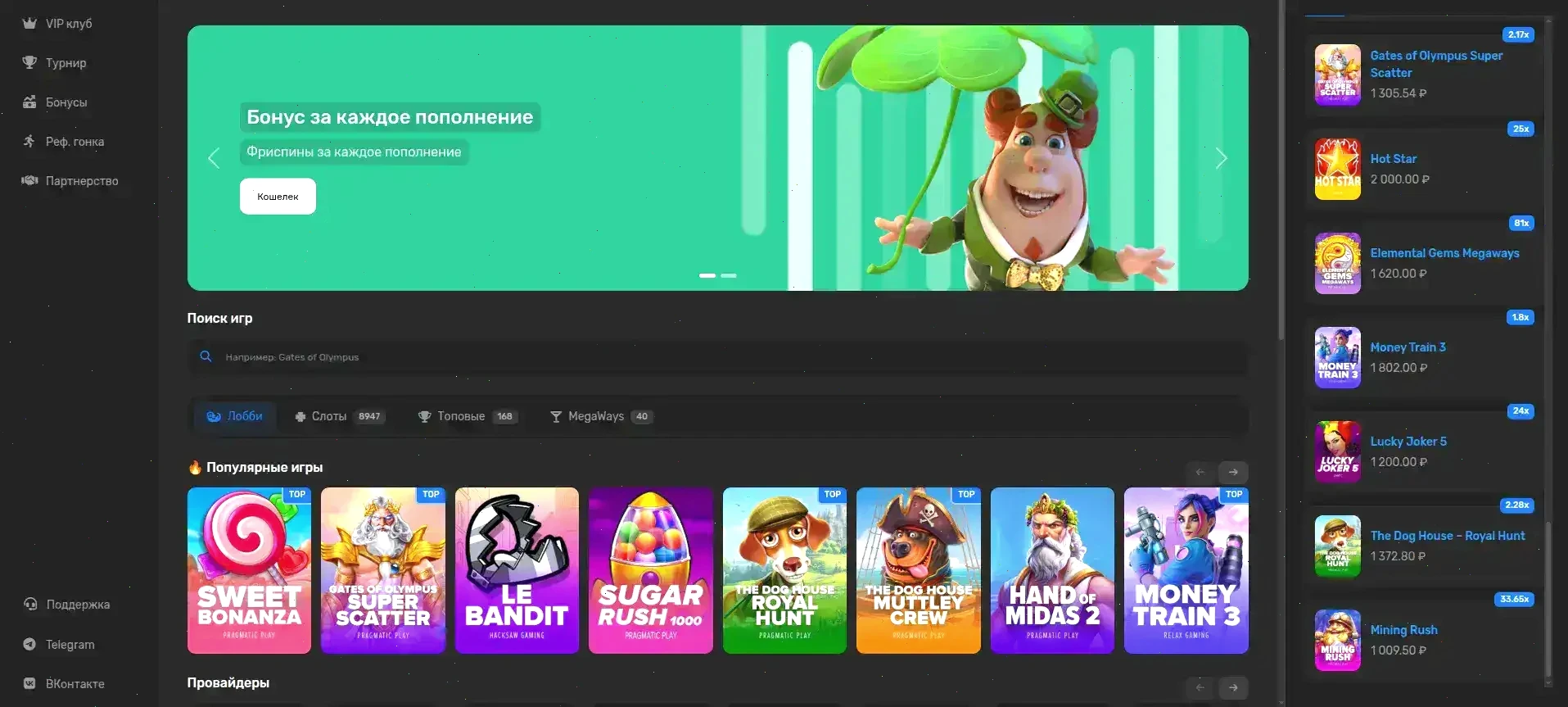Switch to the Слоты tab
Screen dimensions: 1568x707
pyautogui.click(x=339, y=416)
